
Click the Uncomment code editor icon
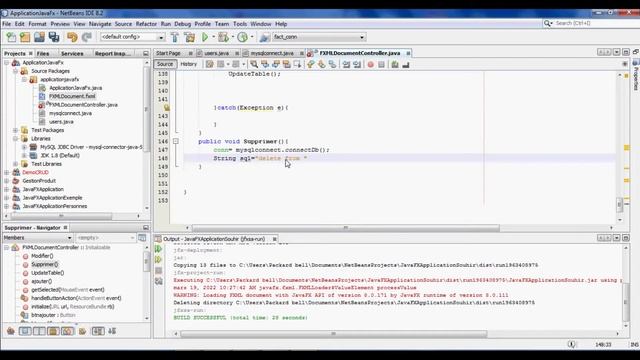click(x=406, y=64)
